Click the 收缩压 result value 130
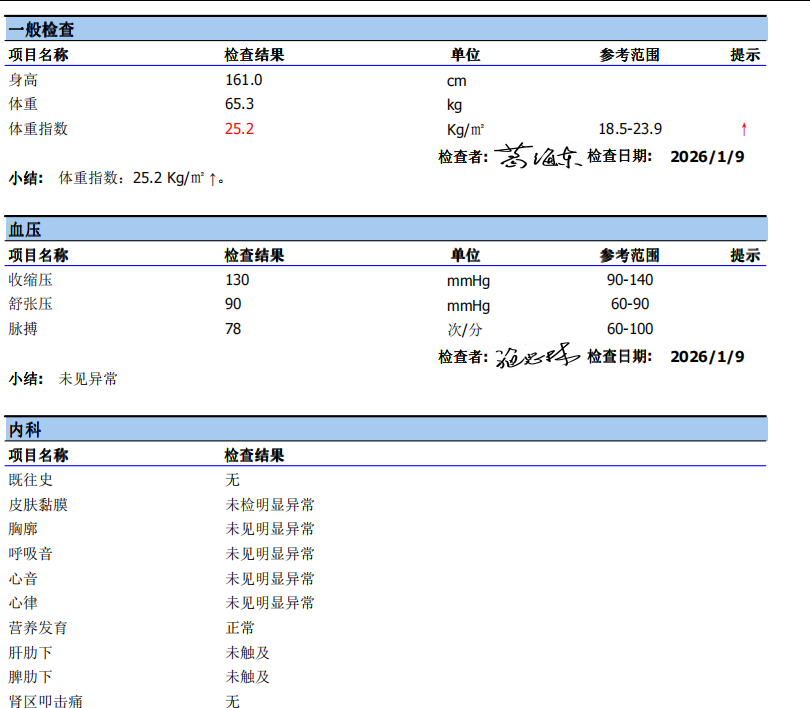810x708 pixels. click(237, 280)
